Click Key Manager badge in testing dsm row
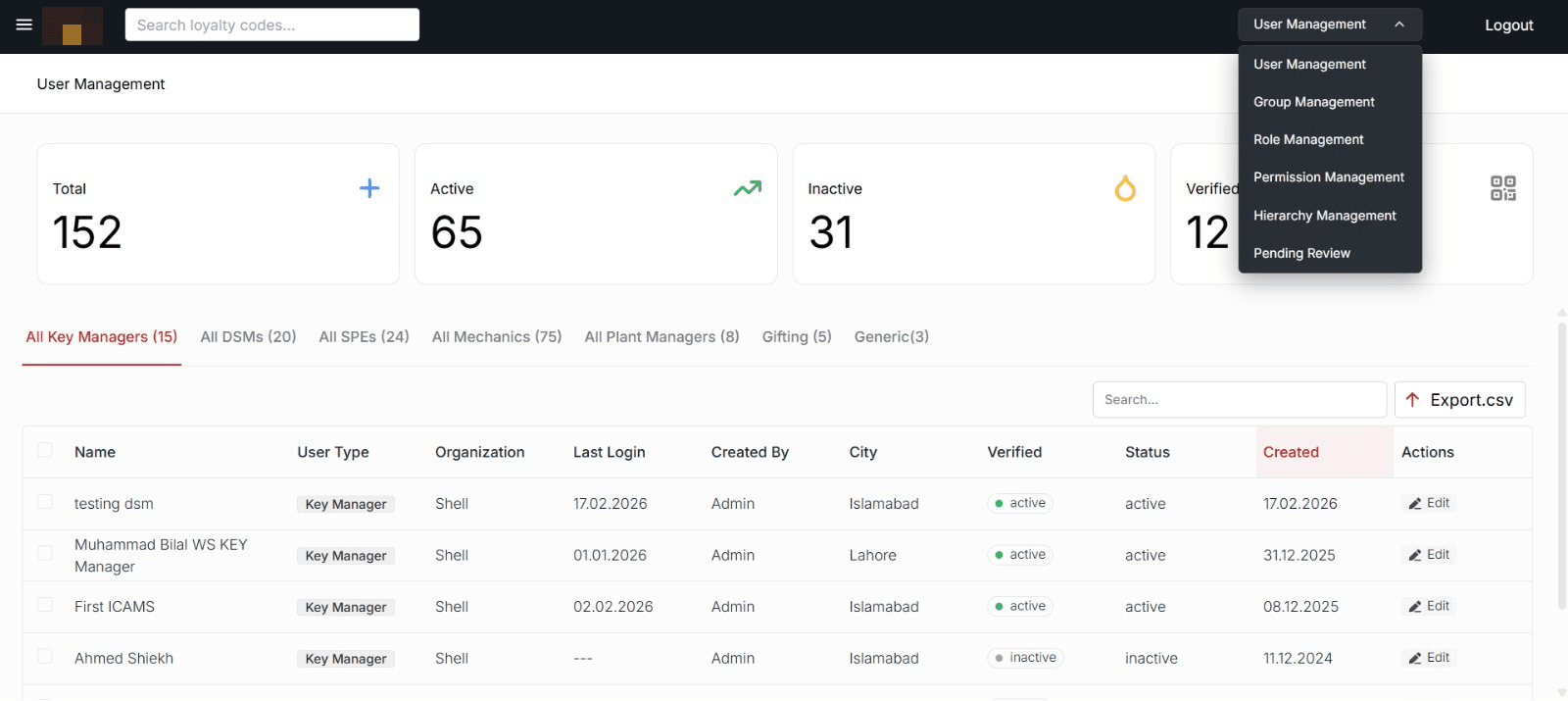The image size is (1568, 701). [346, 505]
